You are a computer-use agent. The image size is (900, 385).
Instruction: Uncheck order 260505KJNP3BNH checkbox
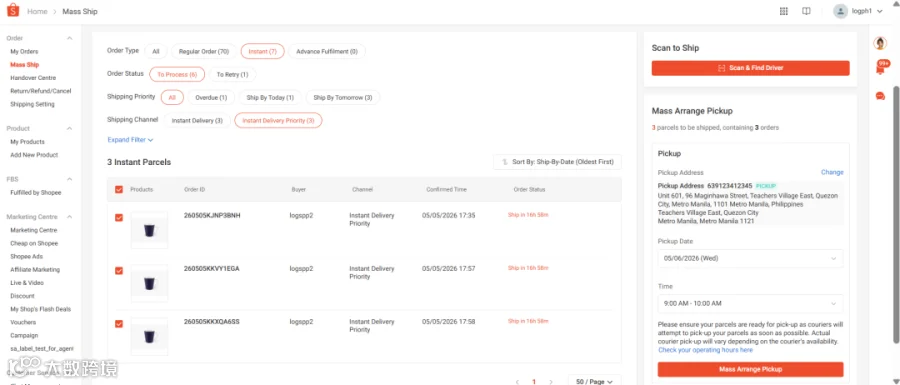click(x=119, y=217)
